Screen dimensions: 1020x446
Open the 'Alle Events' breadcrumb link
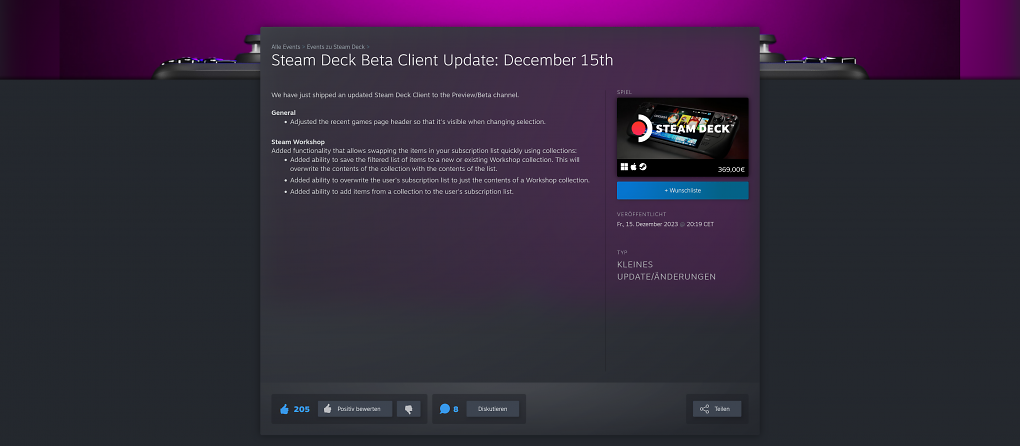(286, 47)
